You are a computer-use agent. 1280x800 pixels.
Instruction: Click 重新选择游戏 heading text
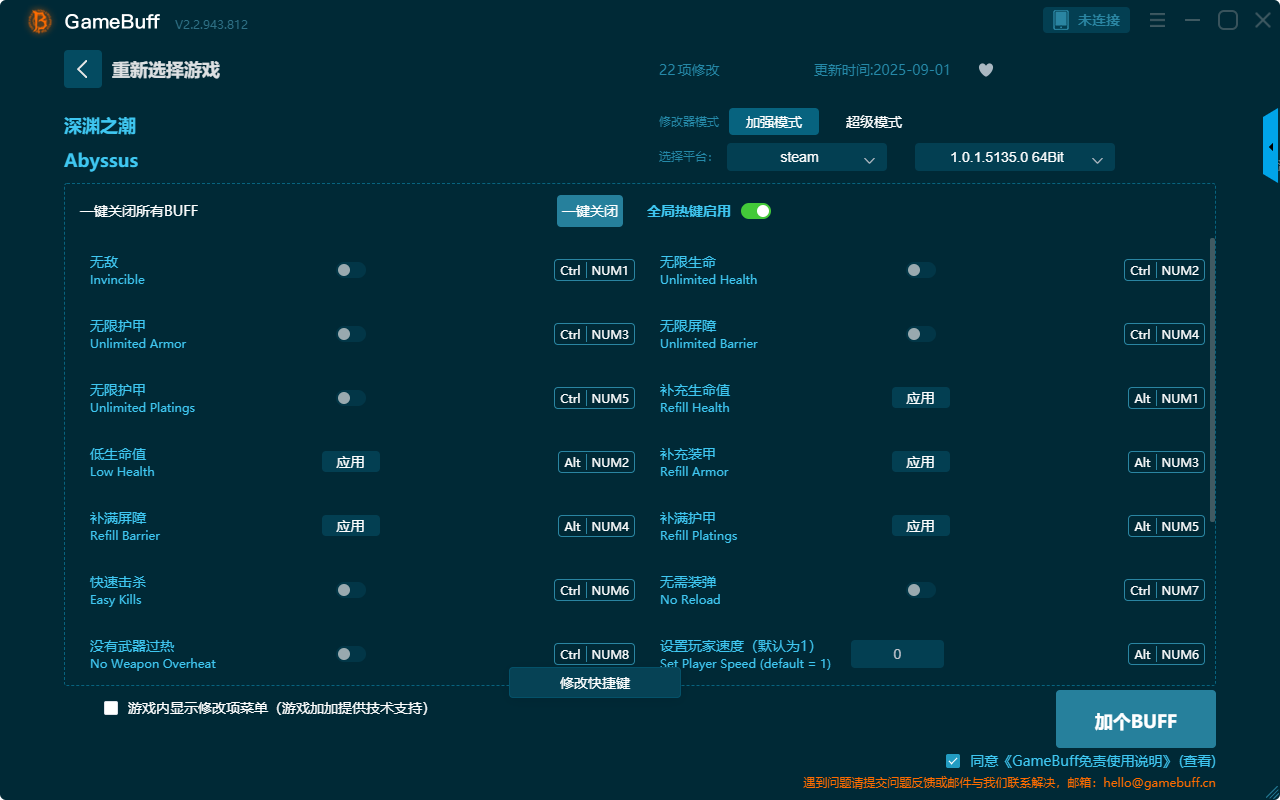[x=166, y=70]
